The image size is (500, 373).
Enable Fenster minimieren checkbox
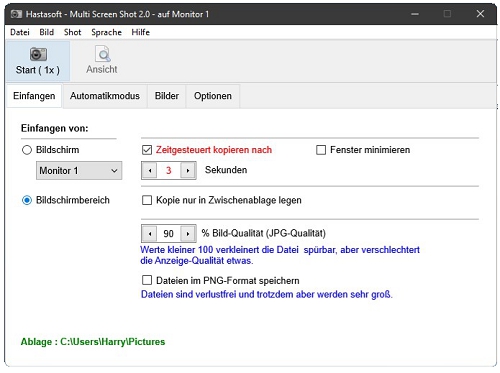tap(321, 150)
